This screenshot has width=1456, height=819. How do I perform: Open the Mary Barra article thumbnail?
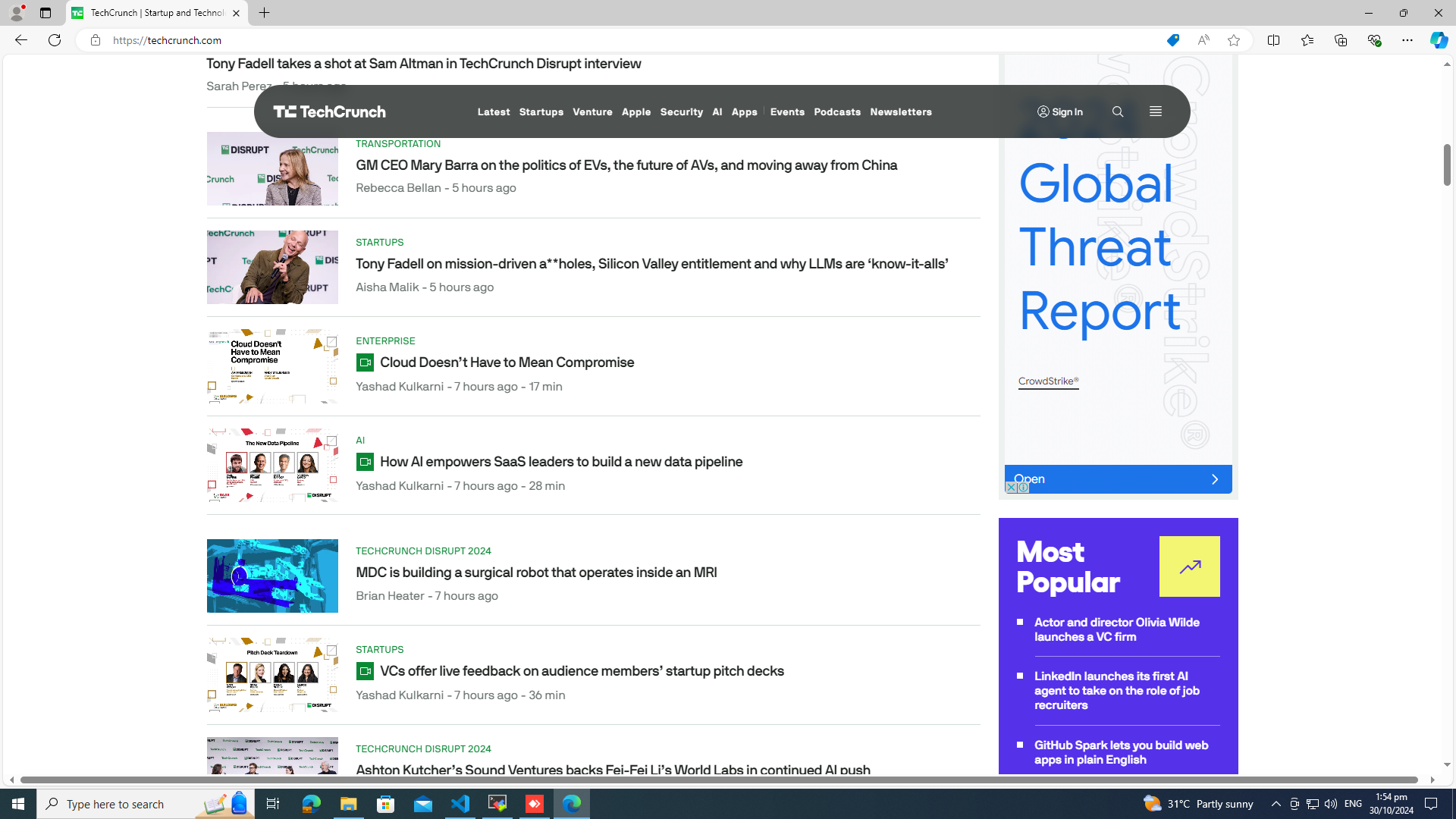click(x=272, y=169)
